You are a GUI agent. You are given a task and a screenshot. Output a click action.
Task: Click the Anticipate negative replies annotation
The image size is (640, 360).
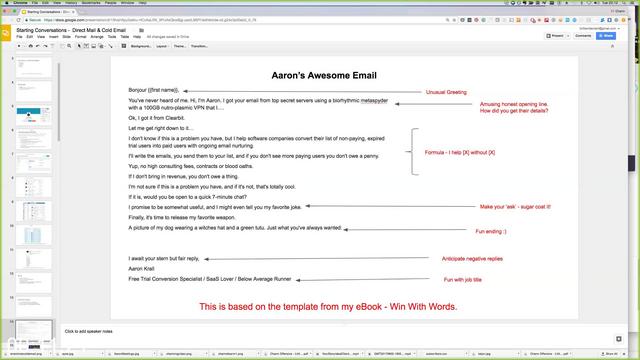(x=472, y=259)
